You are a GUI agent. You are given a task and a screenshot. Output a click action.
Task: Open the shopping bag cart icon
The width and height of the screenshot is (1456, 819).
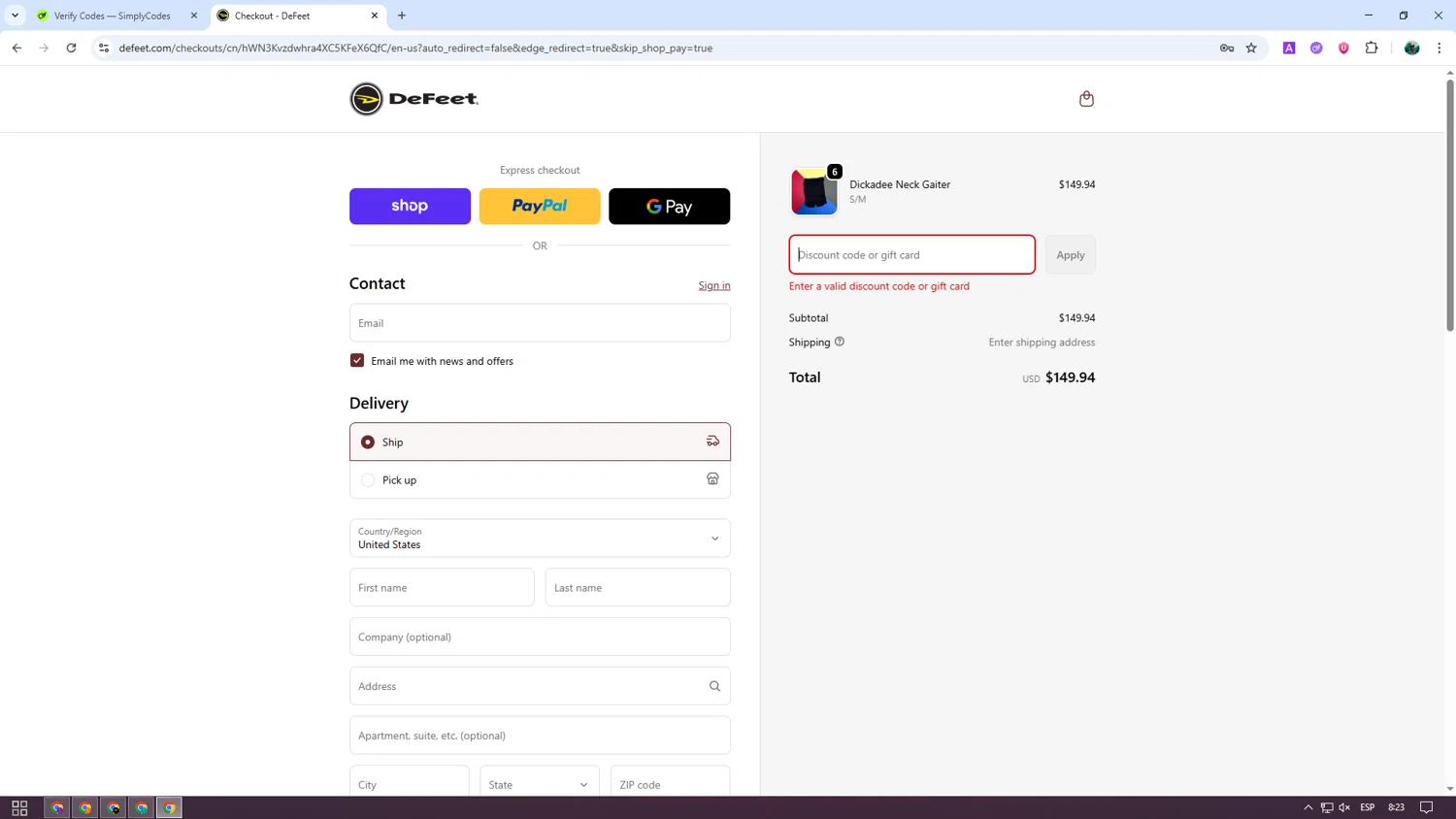click(1086, 99)
